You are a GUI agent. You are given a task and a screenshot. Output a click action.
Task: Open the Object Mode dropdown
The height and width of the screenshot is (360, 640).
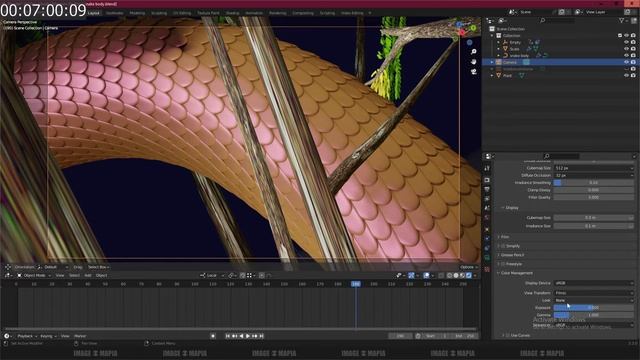tap(34, 276)
